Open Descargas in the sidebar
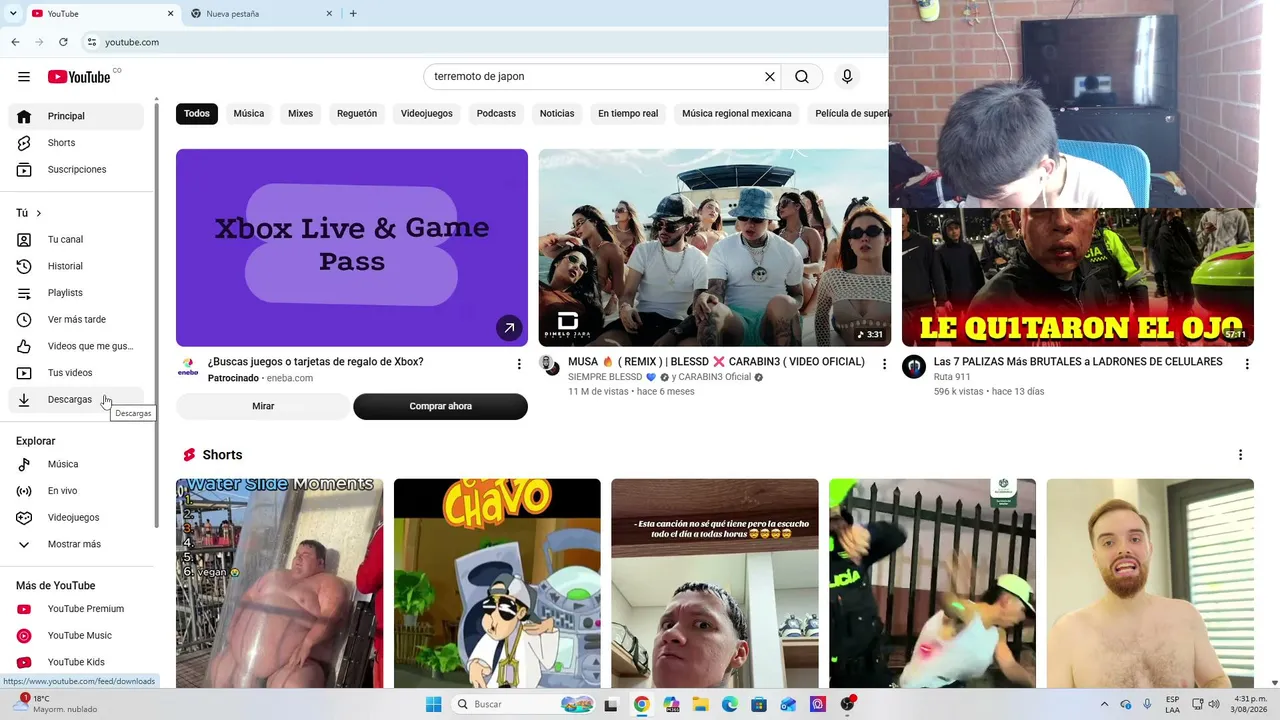Screen dimensions: 1280x720 coord(76,400)
